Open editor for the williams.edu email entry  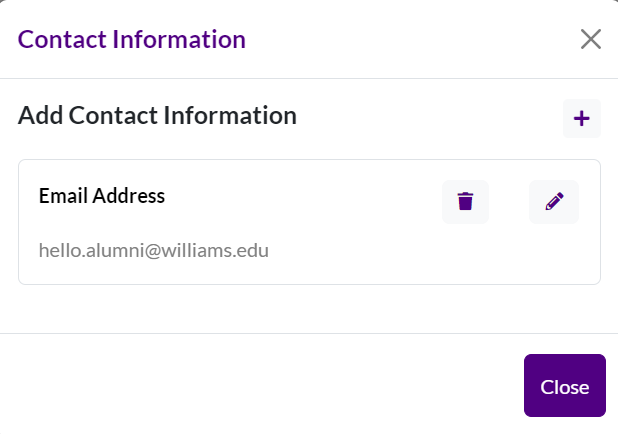[x=554, y=202]
